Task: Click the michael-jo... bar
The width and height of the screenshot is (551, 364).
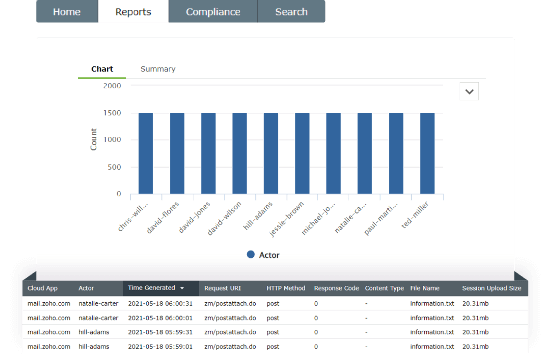Action: (x=333, y=153)
